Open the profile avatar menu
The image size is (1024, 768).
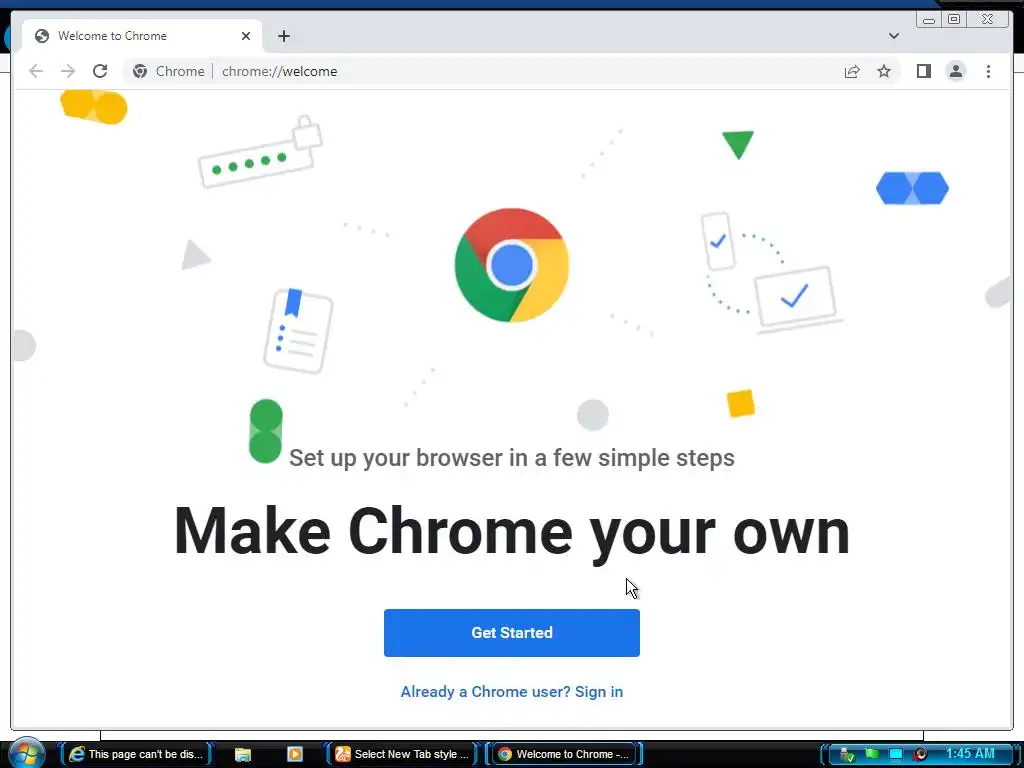coord(955,71)
